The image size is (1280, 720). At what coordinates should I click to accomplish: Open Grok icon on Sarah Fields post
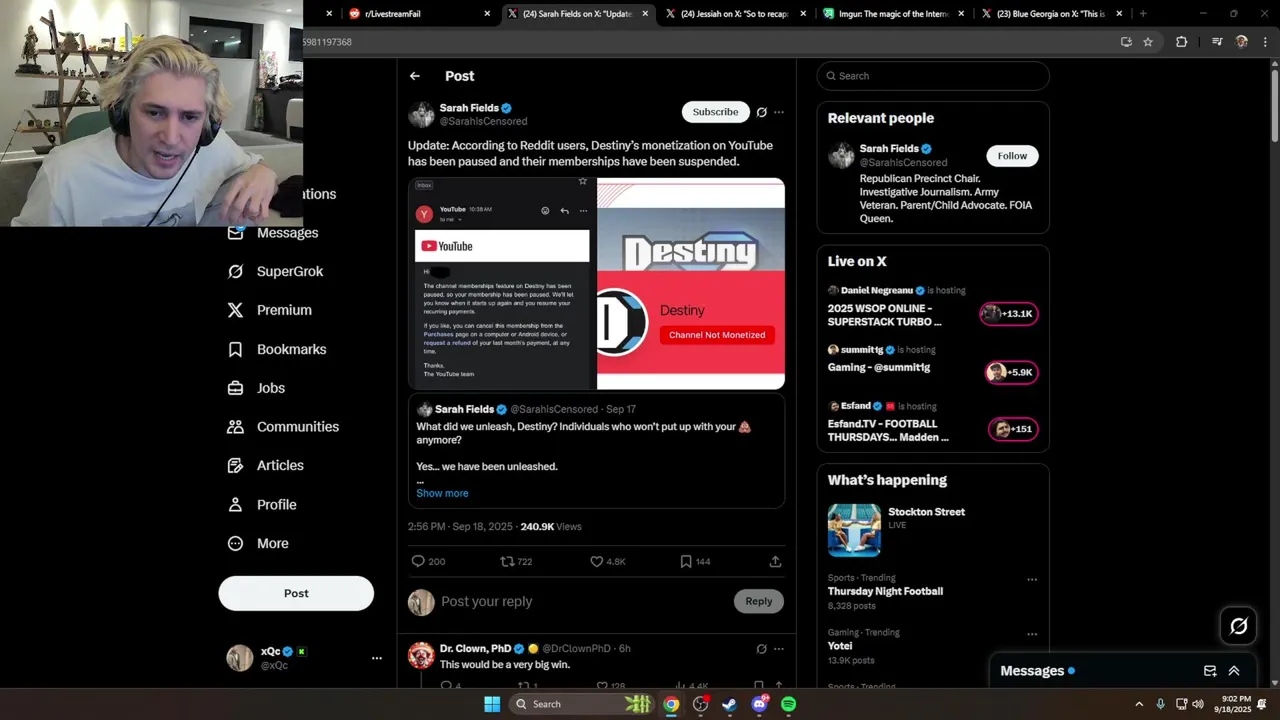click(761, 112)
